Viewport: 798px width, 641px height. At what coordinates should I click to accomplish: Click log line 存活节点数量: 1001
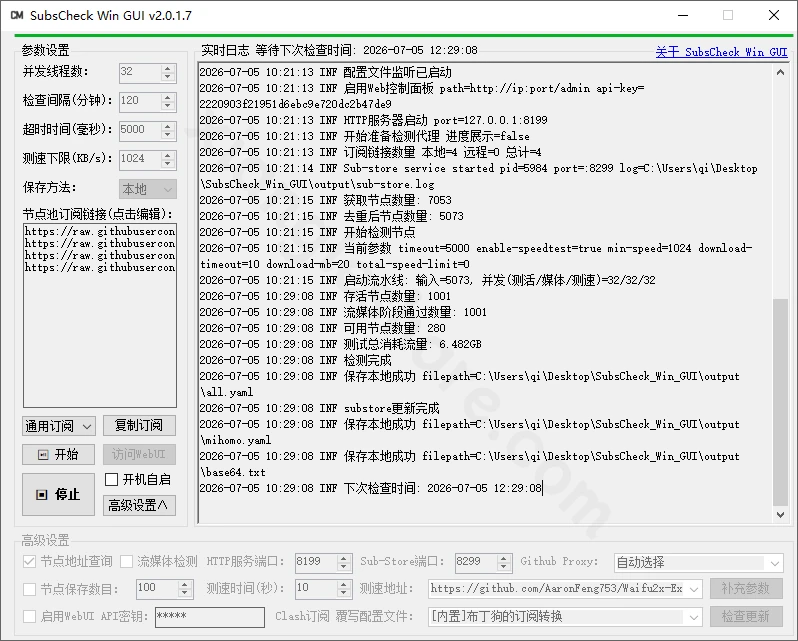325,296
